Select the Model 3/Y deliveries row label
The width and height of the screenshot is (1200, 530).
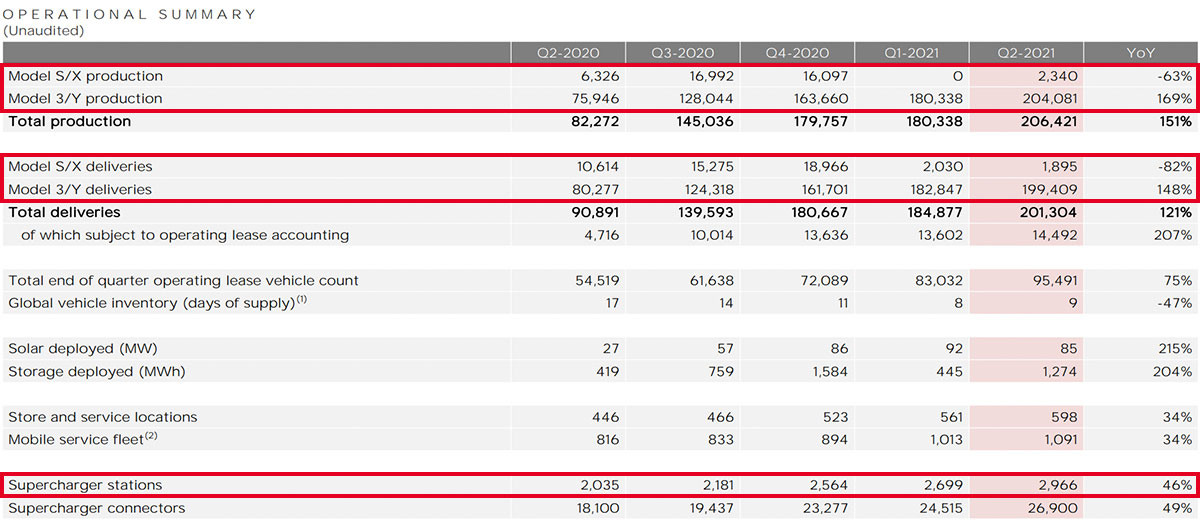pos(80,190)
